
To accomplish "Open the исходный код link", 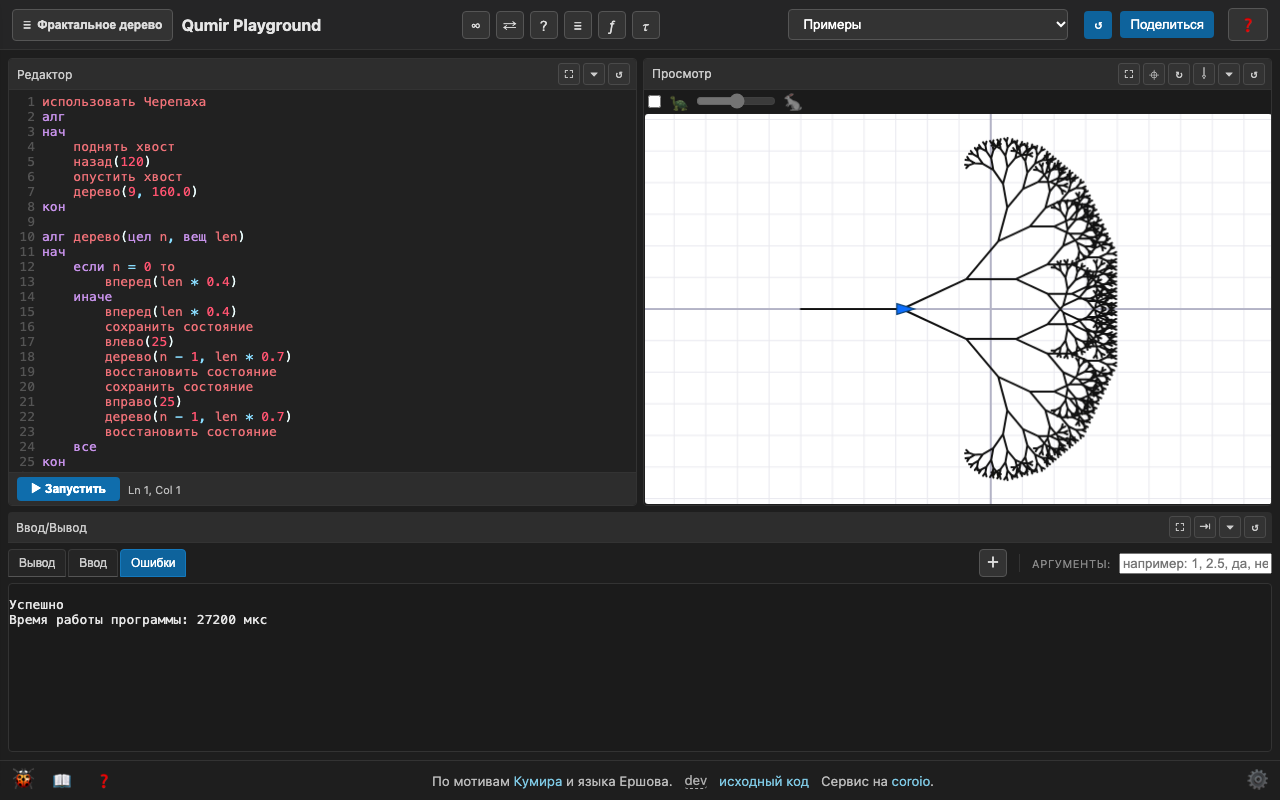I will point(764,781).
